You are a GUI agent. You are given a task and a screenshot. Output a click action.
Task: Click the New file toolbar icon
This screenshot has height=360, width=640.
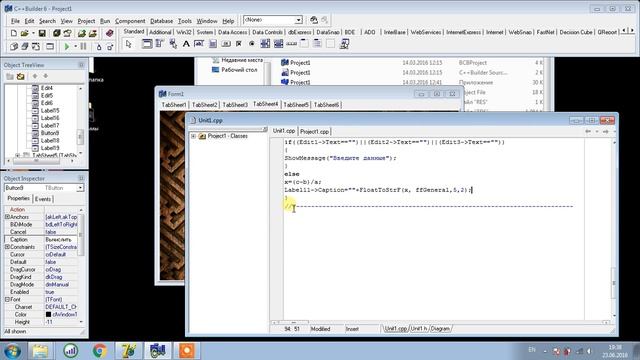[13, 33]
